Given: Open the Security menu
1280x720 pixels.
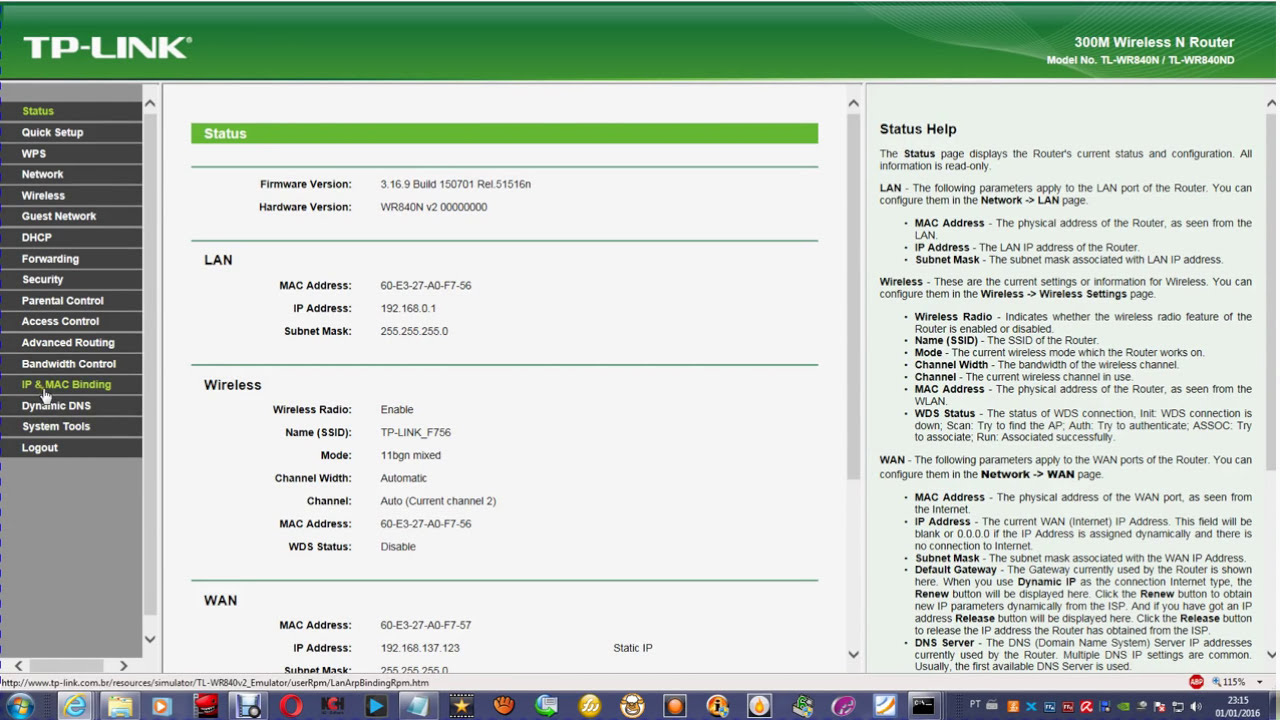Looking at the screenshot, I should coord(42,279).
